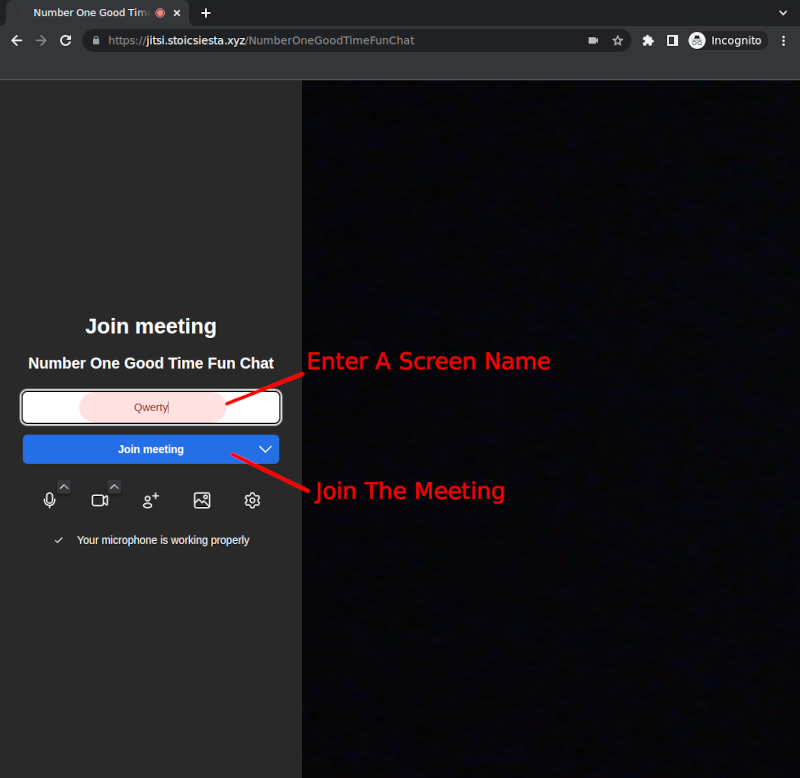Expand audio options chevron above microphone
This screenshot has width=800, height=778.
[x=64, y=487]
